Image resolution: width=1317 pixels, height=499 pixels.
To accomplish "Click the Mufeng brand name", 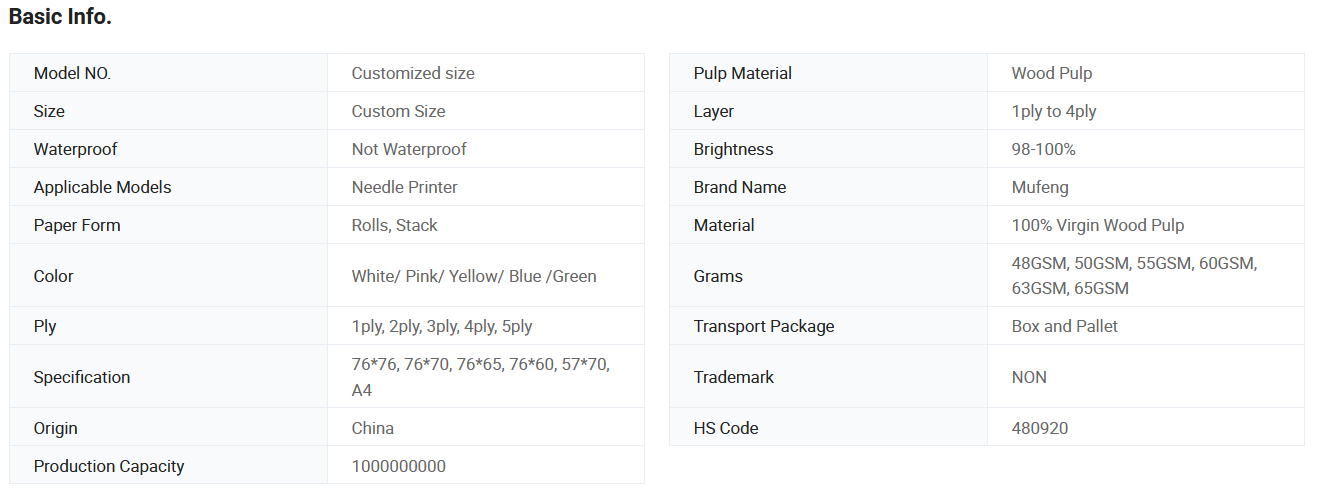I will (1040, 187).
